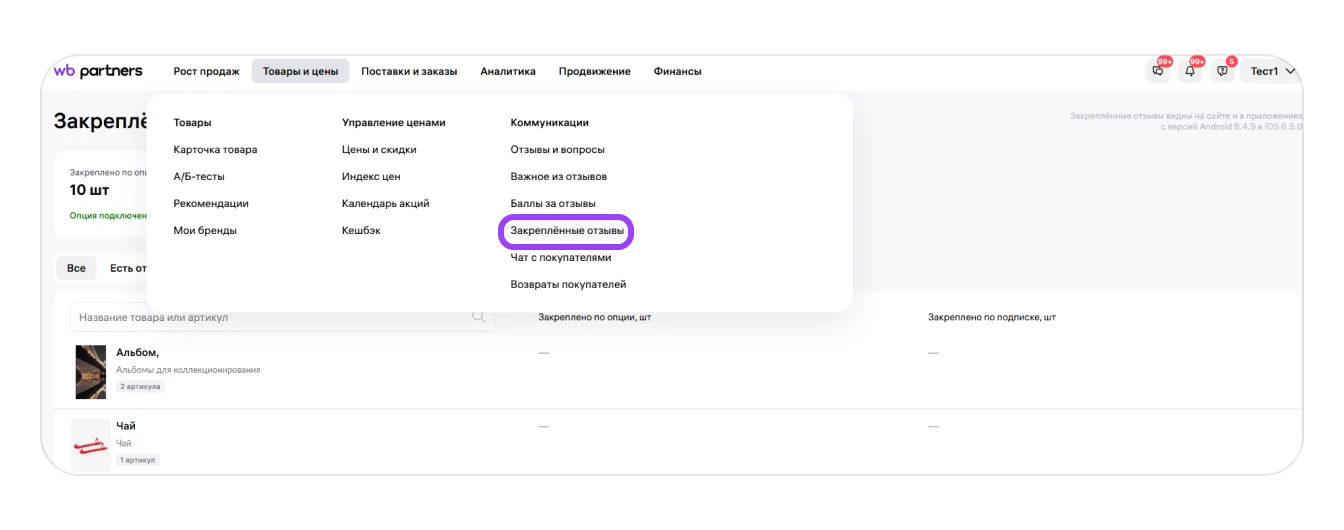Go to Отзывы и вопросы
Viewport: 1344px width, 530px height.
point(557,150)
